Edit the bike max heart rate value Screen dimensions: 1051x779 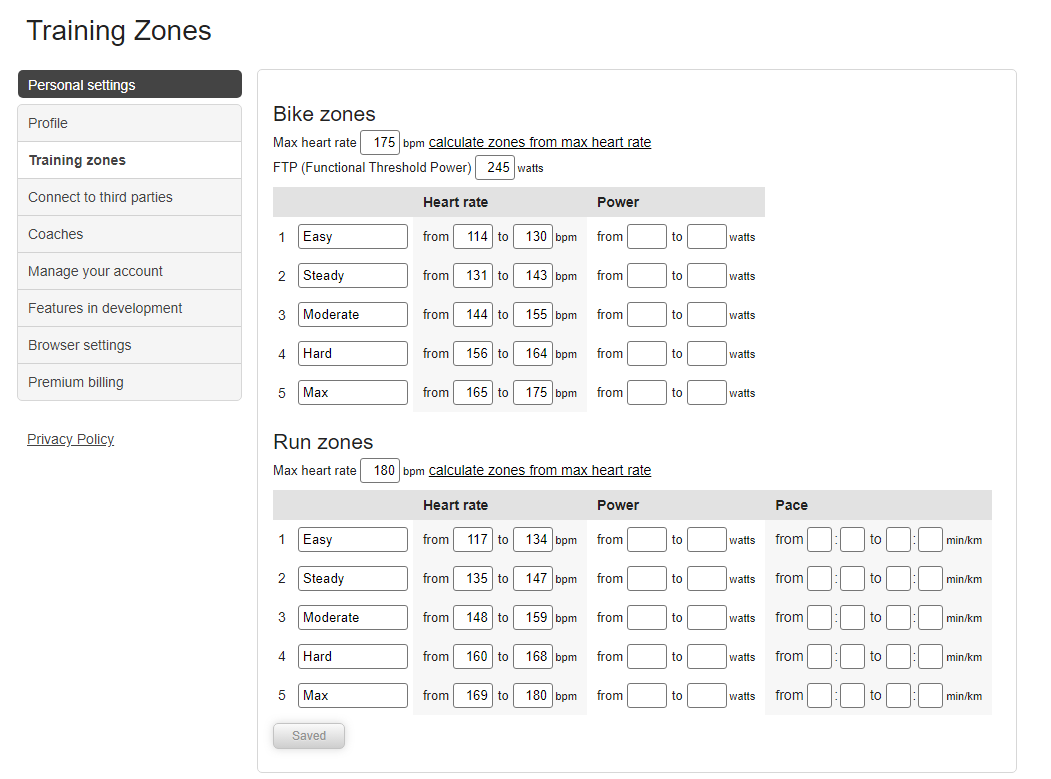[380, 142]
